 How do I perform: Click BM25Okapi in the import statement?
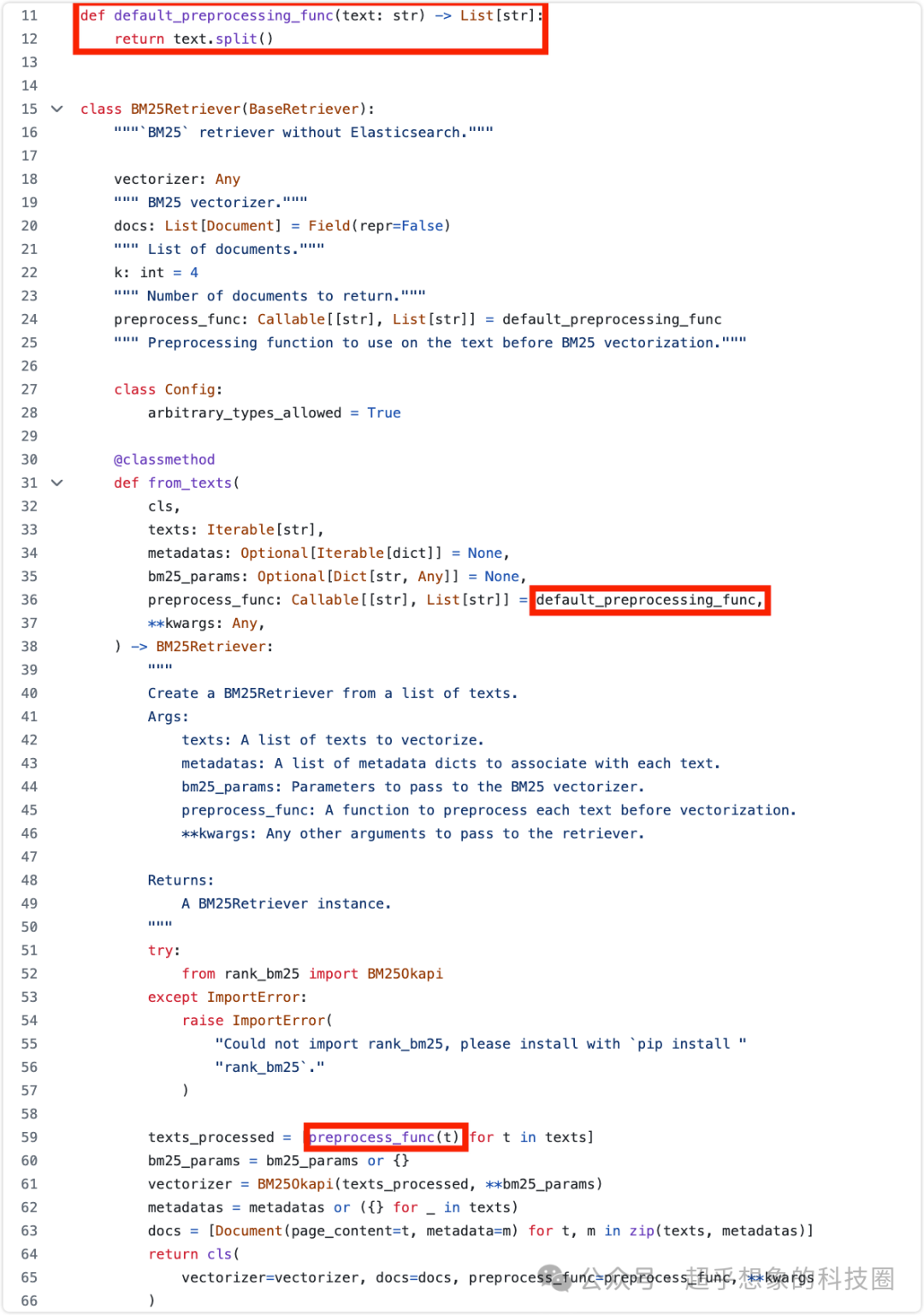pyautogui.click(x=405, y=974)
